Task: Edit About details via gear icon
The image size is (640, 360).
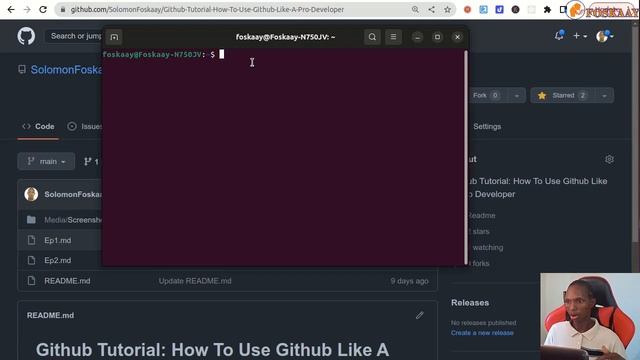Action: 609,159
